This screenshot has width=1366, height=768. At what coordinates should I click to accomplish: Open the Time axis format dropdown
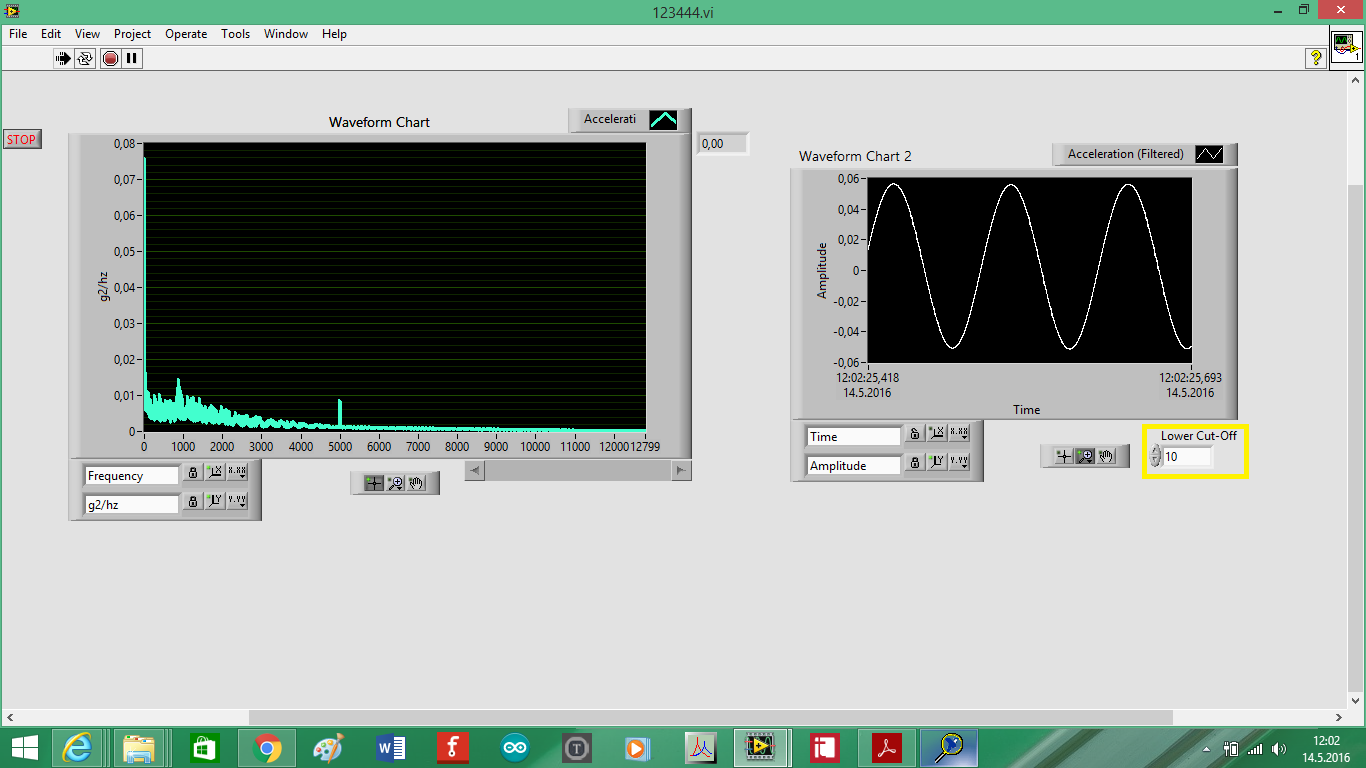pos(959,433)
